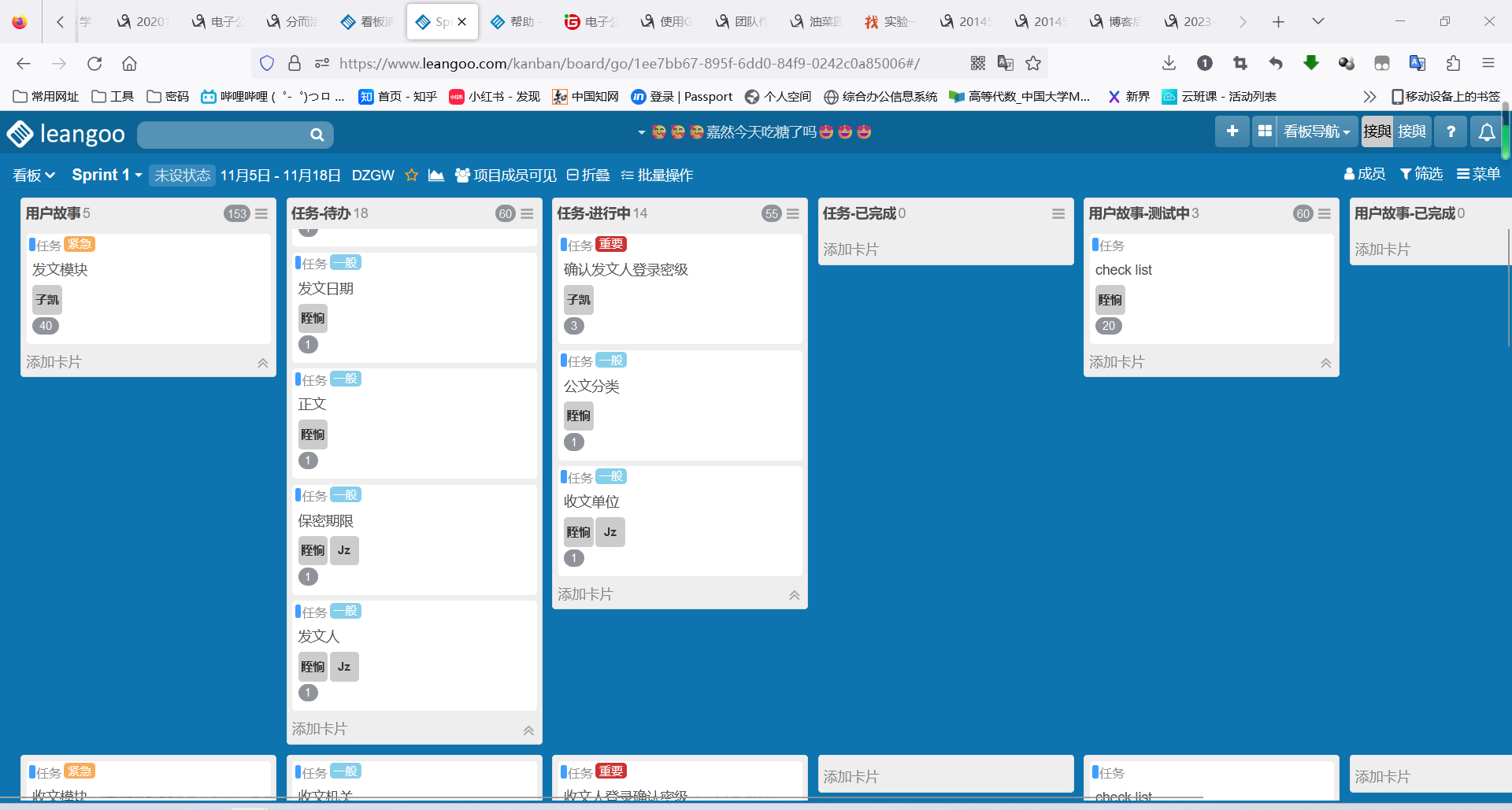Image resolution: width=1512 pixels, height=810 pixels.
Task: Open the 菜单 board menu
Action: [1479, 174]
